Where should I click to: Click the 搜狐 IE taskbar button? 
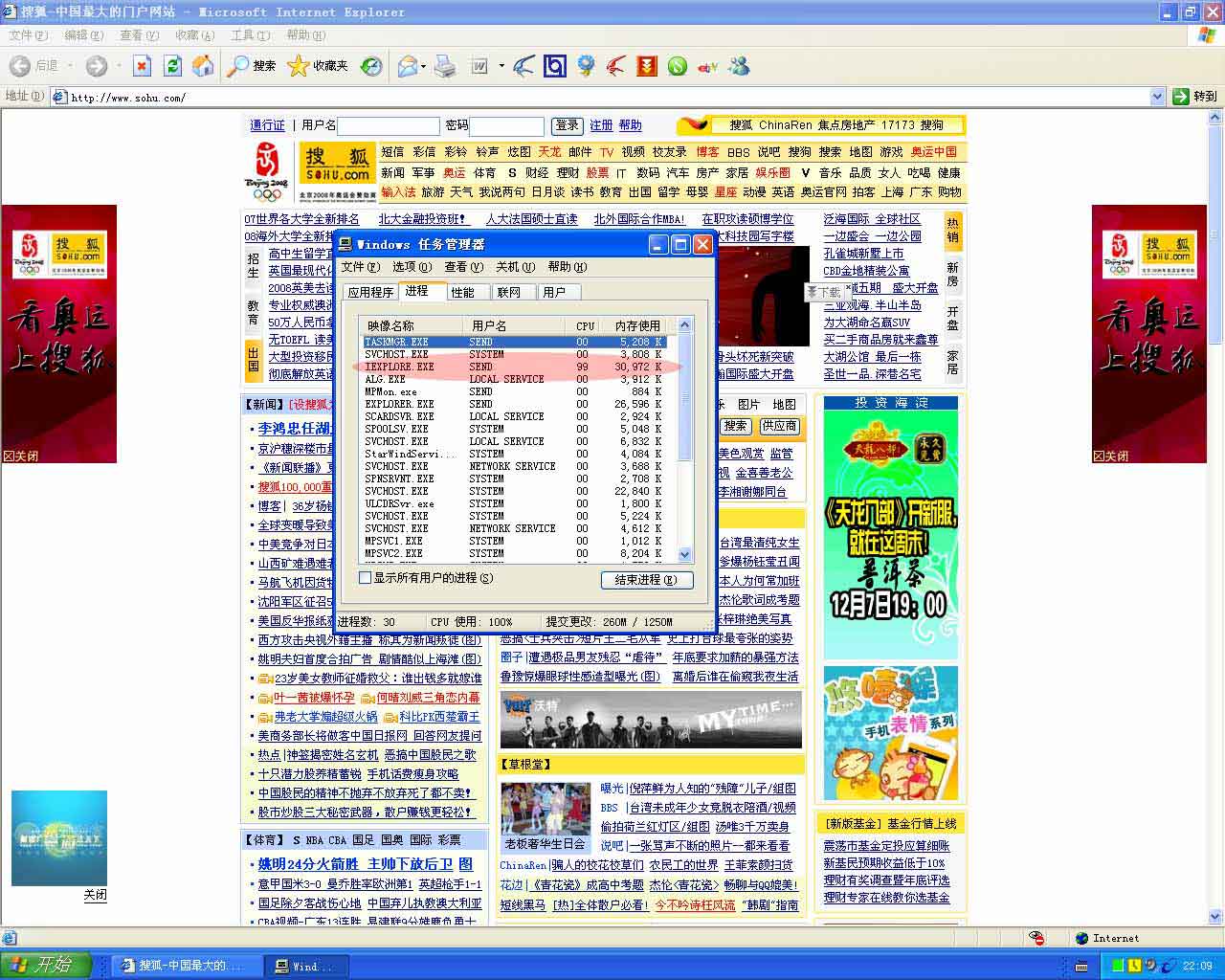pos(185,966)
